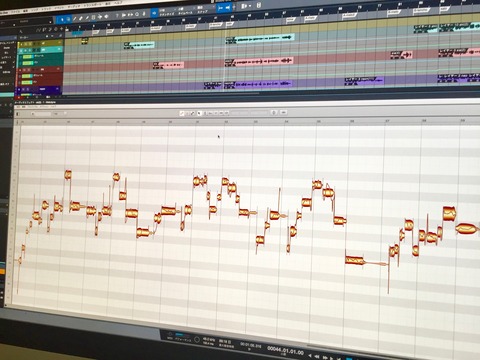Click the round icon right of Melodyne's grey bar
The image size is (480, 360).
tap(274, 113)
